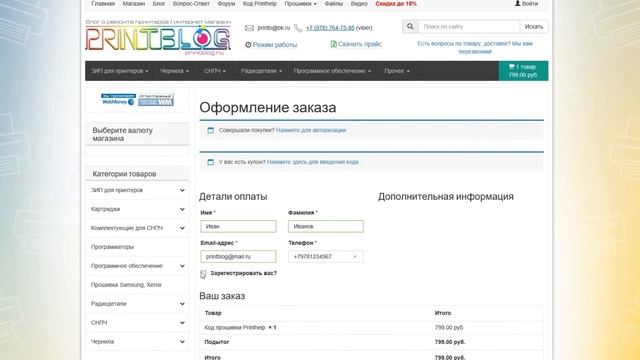Open the СНПЧ navbar dropdown

tap(215, 71)
